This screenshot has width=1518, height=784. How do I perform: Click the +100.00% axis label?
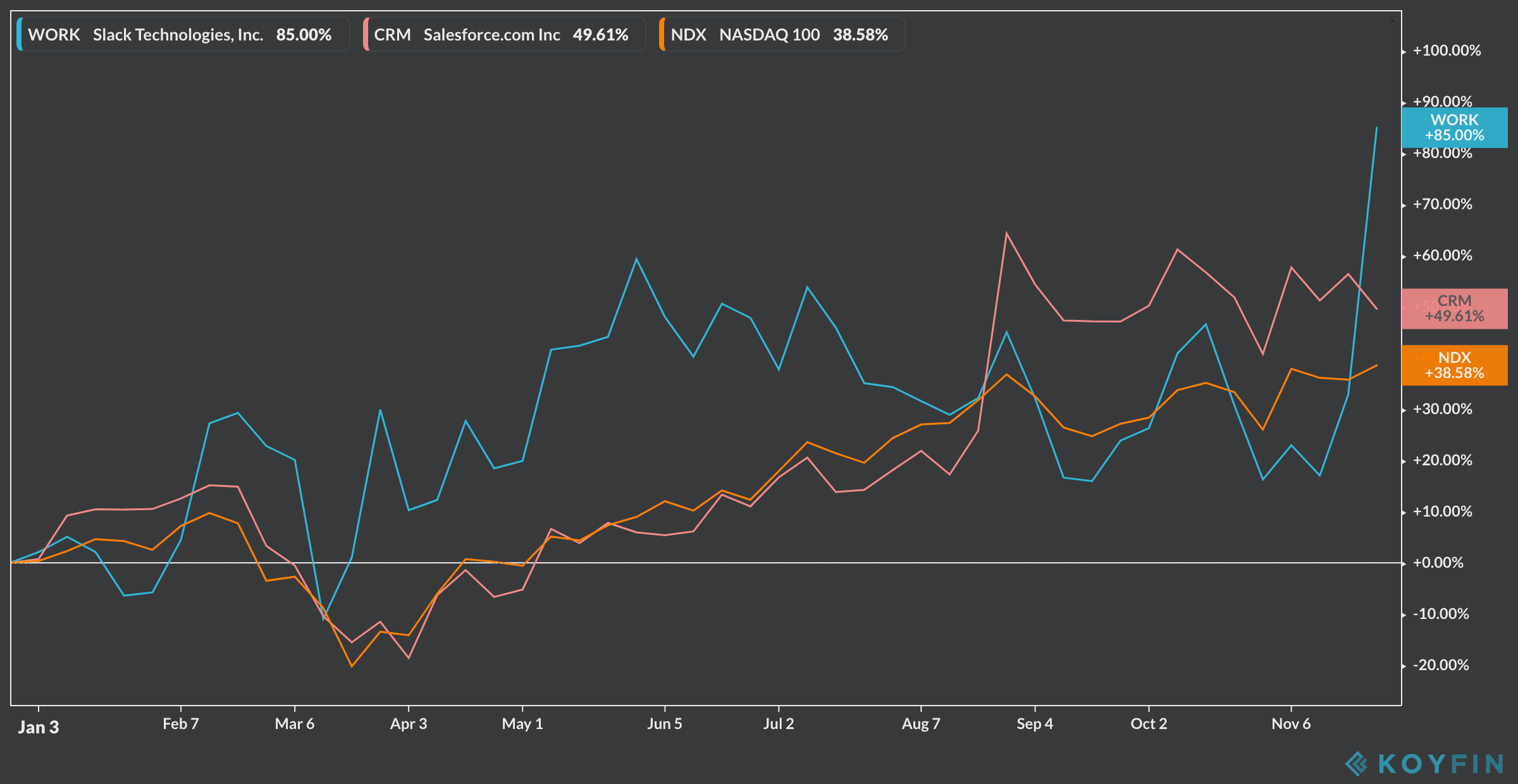coord(1447,51)
